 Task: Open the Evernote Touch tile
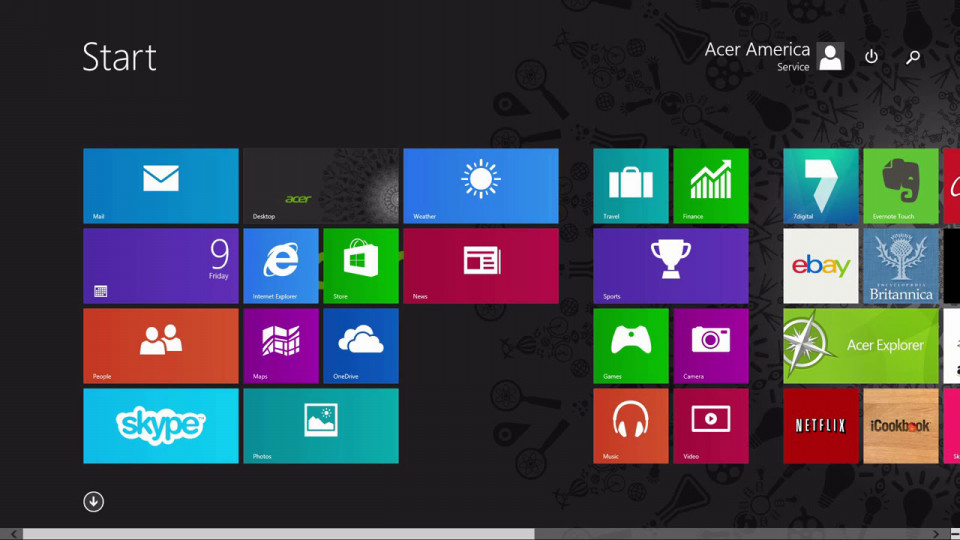pyautogui.click(x=901, y=186)
